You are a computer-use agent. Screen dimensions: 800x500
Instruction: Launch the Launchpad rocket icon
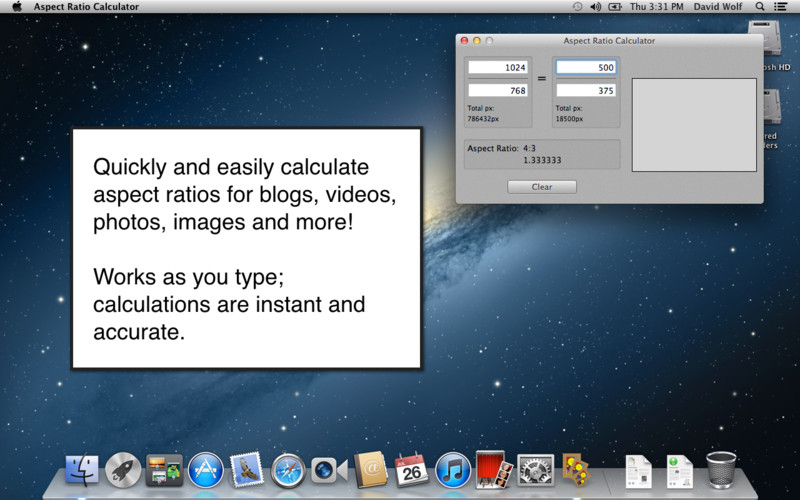coord(123,469)
